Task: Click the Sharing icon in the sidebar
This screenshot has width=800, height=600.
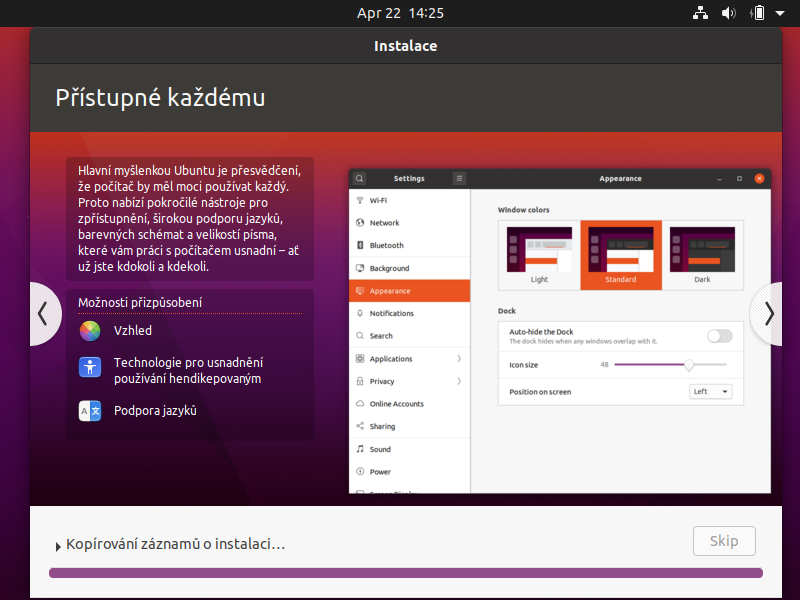Action: click(x=360, y=426)
